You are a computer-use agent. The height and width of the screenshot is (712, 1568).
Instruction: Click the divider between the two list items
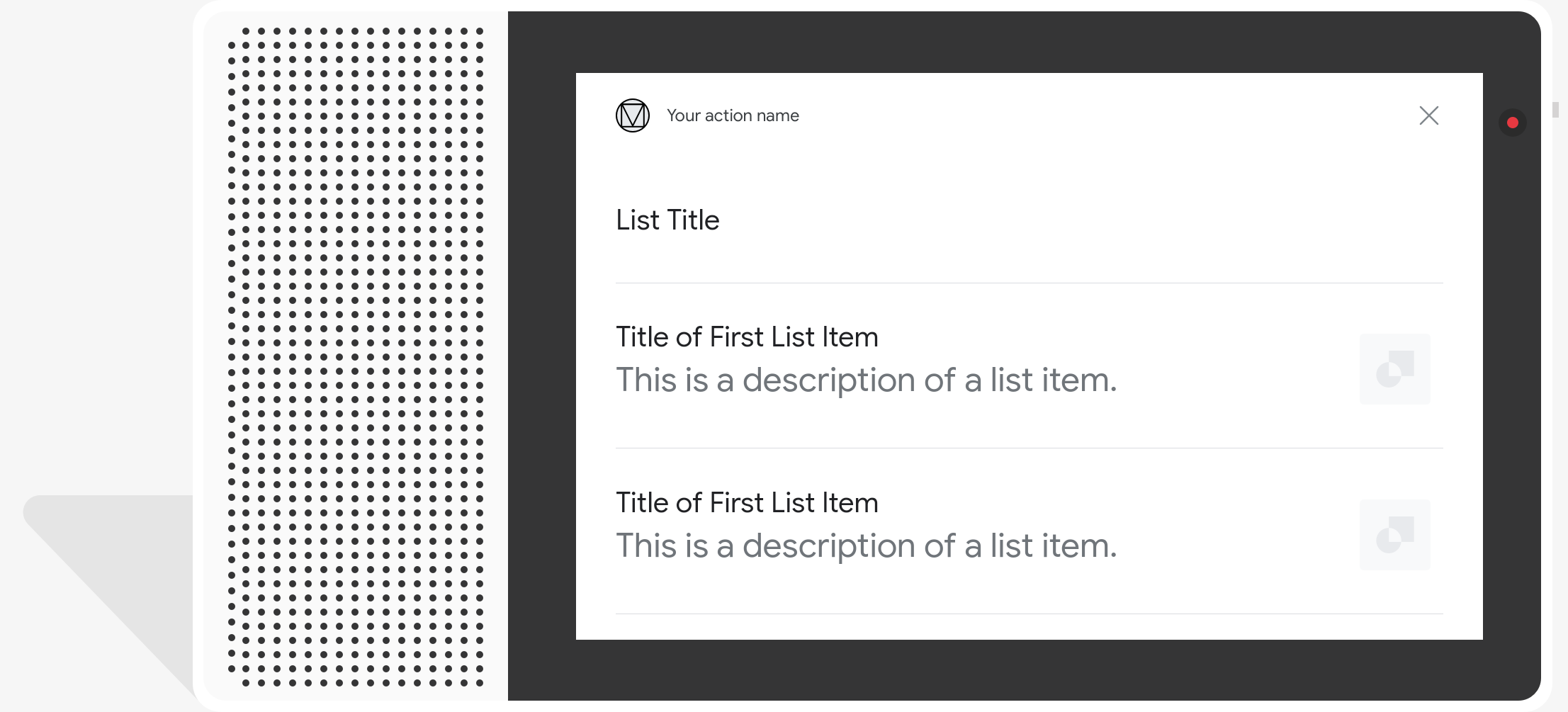pyautogui.click(x=1029, y=448)
